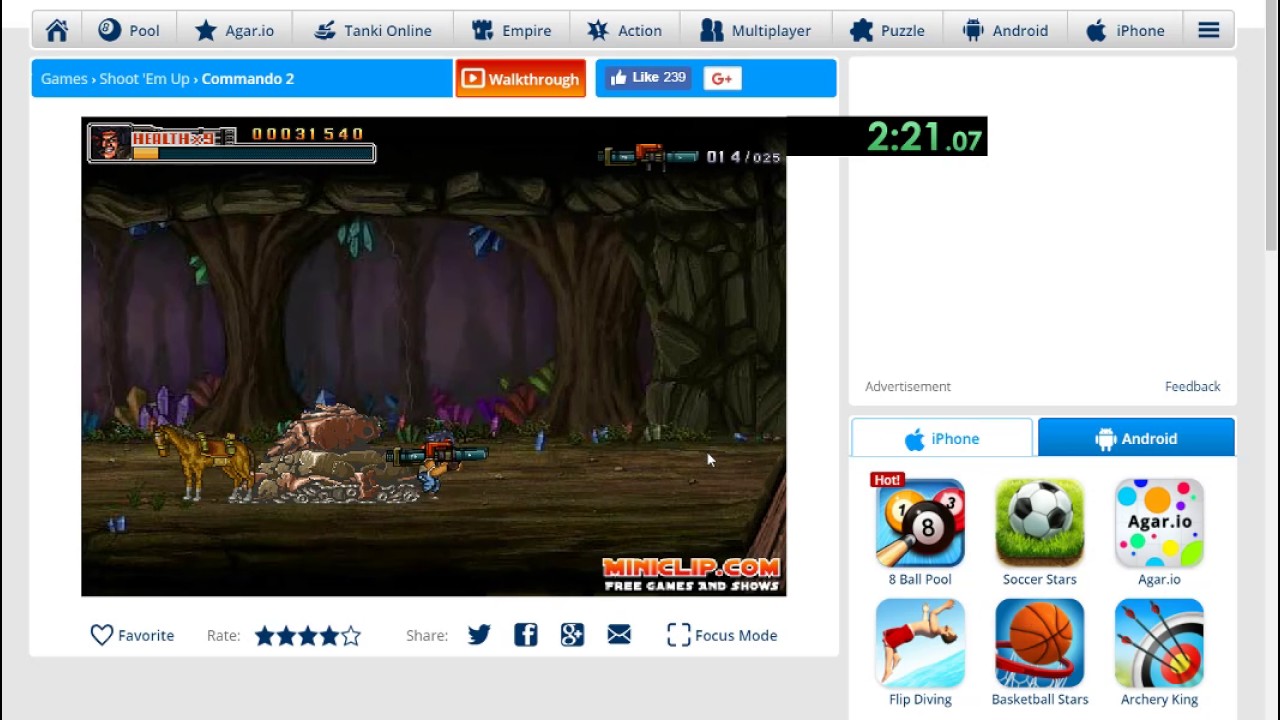Click the Games breadcrumb link

64,78
